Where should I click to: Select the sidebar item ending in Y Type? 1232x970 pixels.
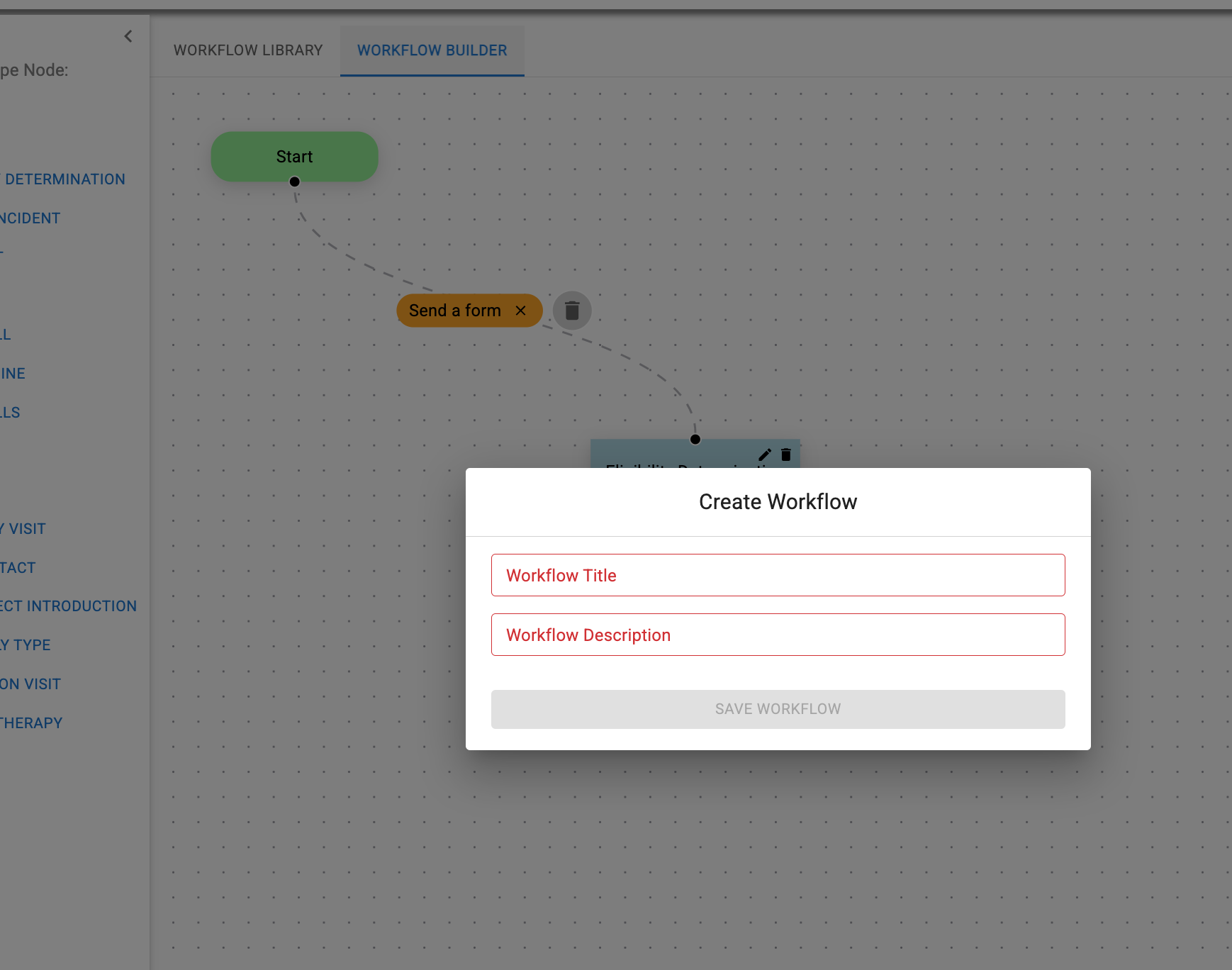(x=26, y=645)
